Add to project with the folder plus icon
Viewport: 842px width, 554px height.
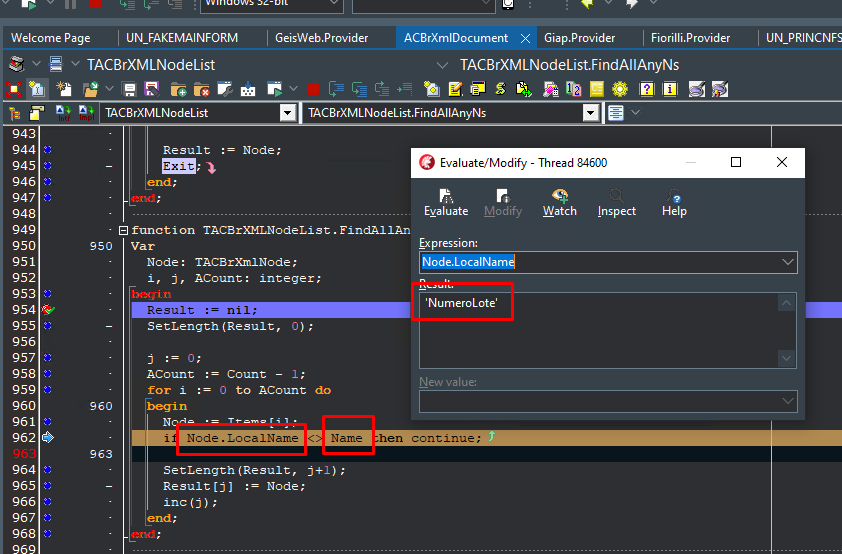178,89
